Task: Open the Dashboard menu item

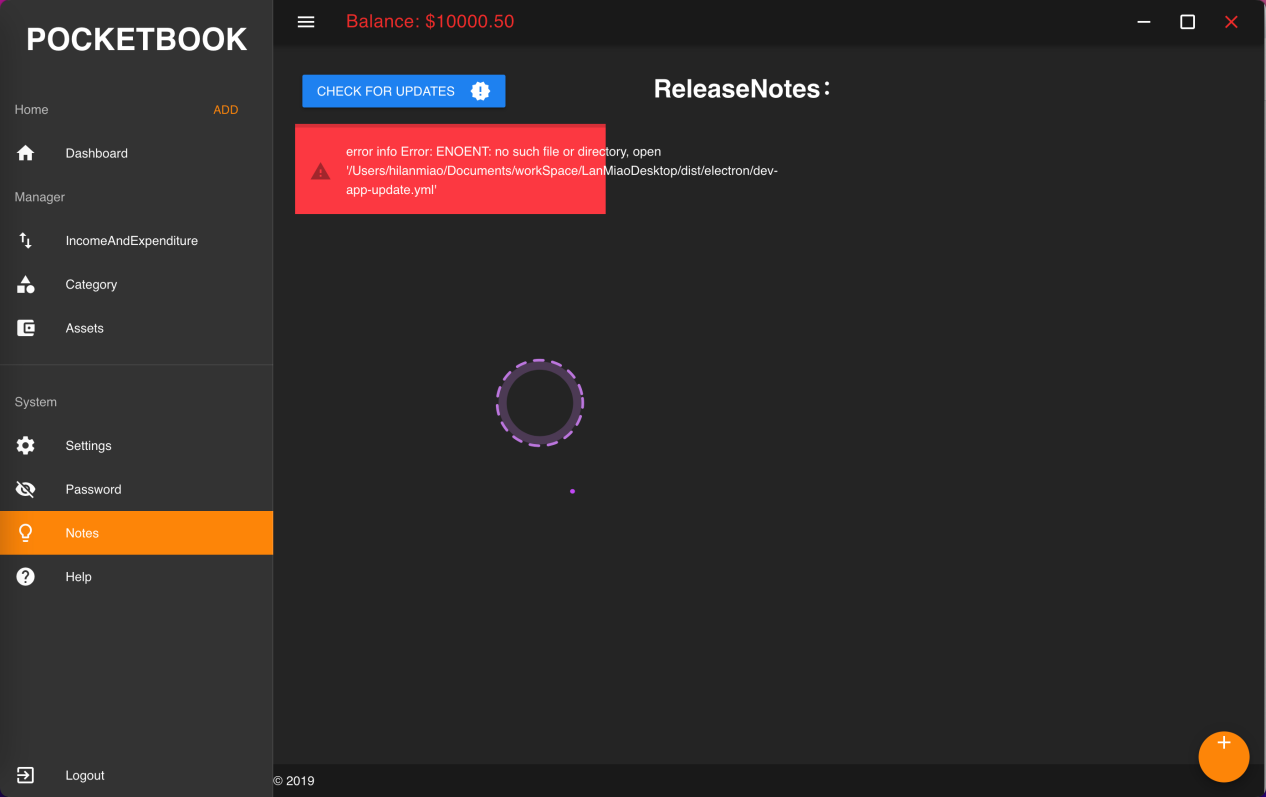Action: (97, 153)
